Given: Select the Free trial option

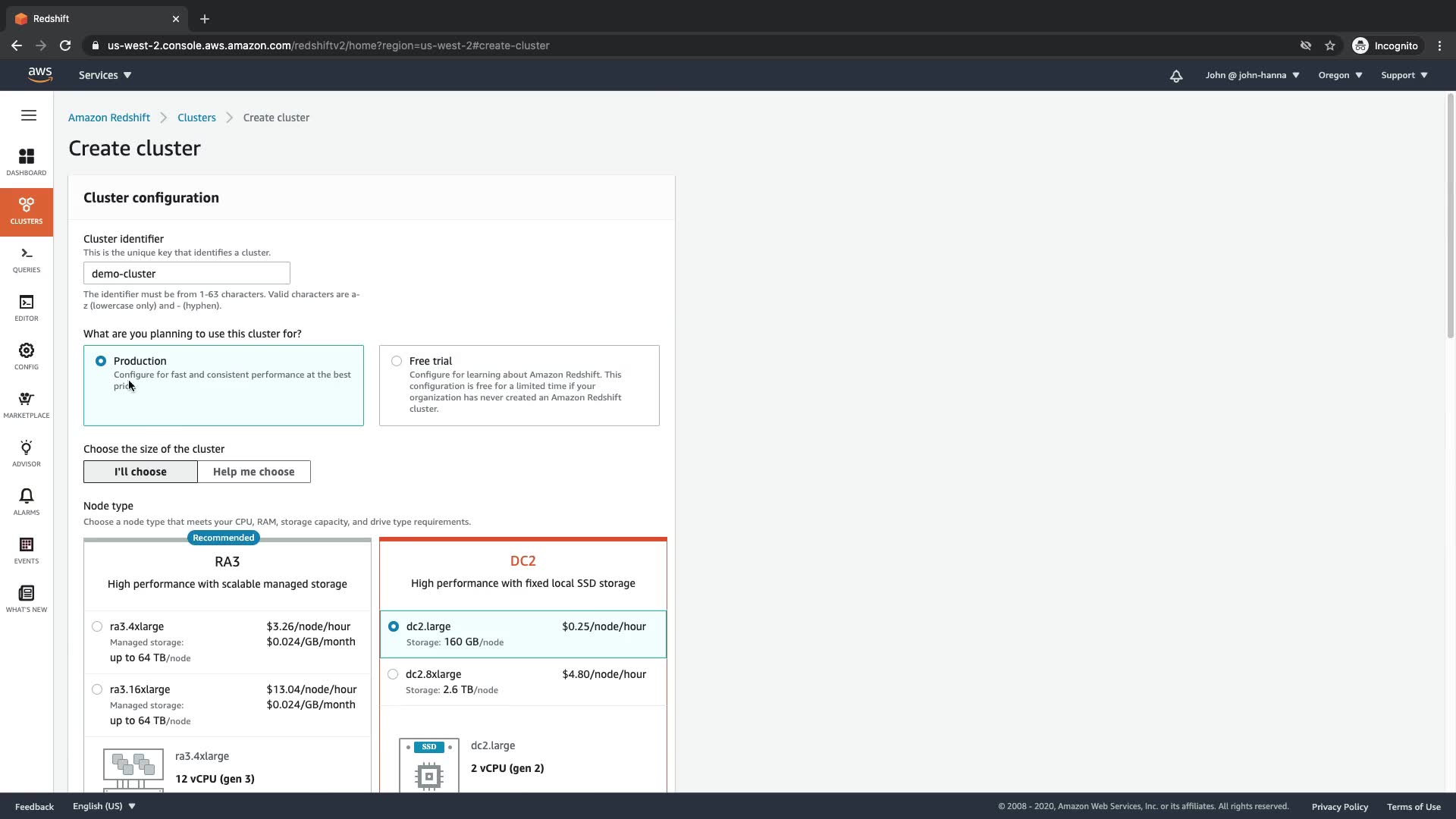Looking at the screenshot, I should click(397, 361).
